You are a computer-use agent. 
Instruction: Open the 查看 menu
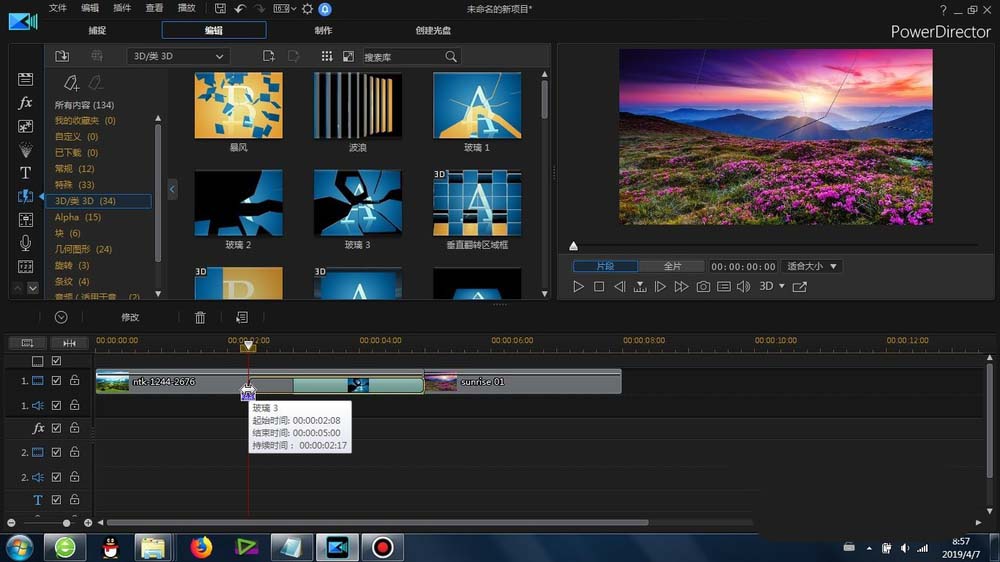[154, 8]
